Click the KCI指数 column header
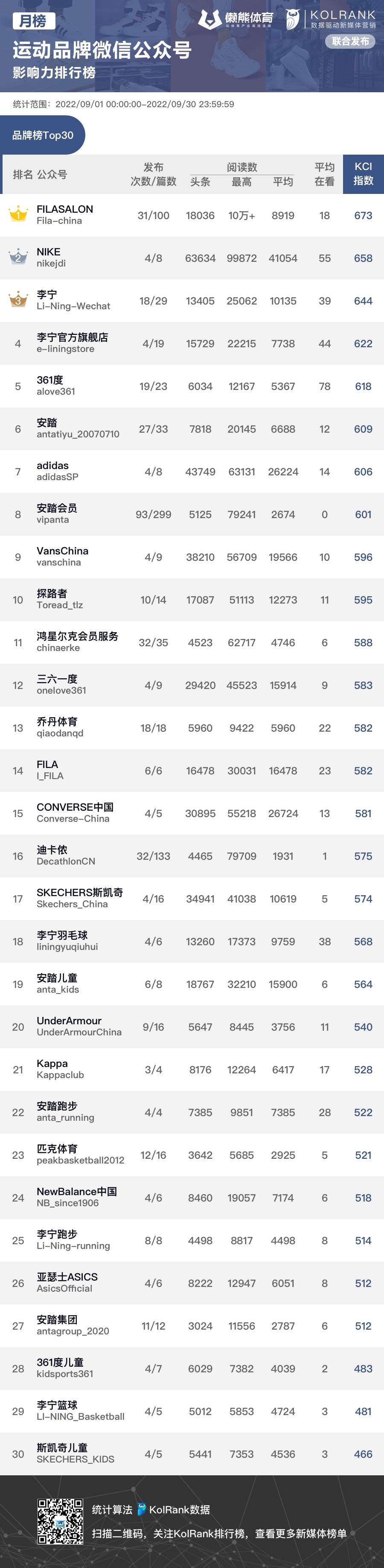This screenshot has height=1568, width=384. click(x=363, y=174)
